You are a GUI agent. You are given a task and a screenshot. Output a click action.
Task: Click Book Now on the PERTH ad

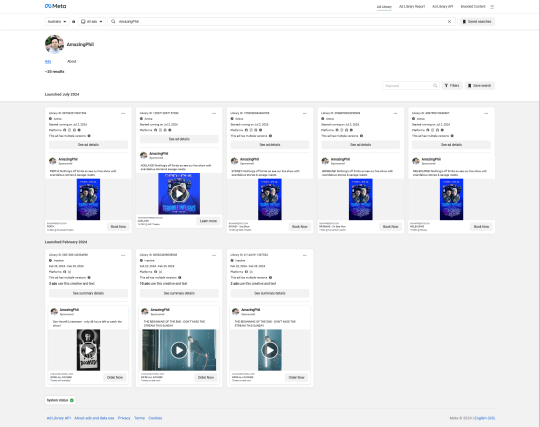118,227
